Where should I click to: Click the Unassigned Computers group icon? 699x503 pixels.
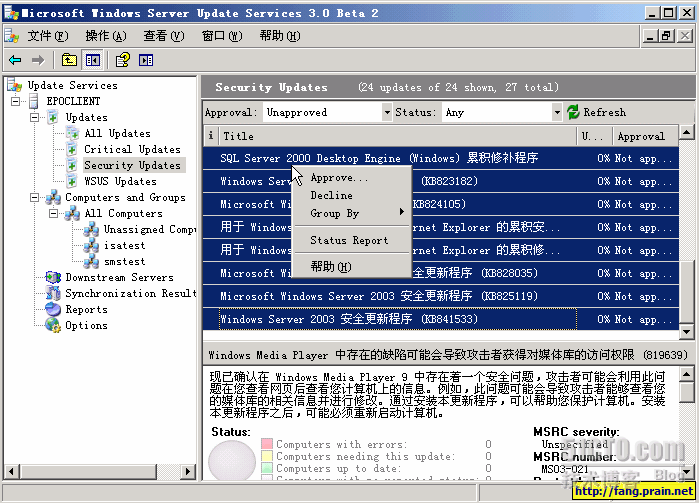click(x=91, y=230)
